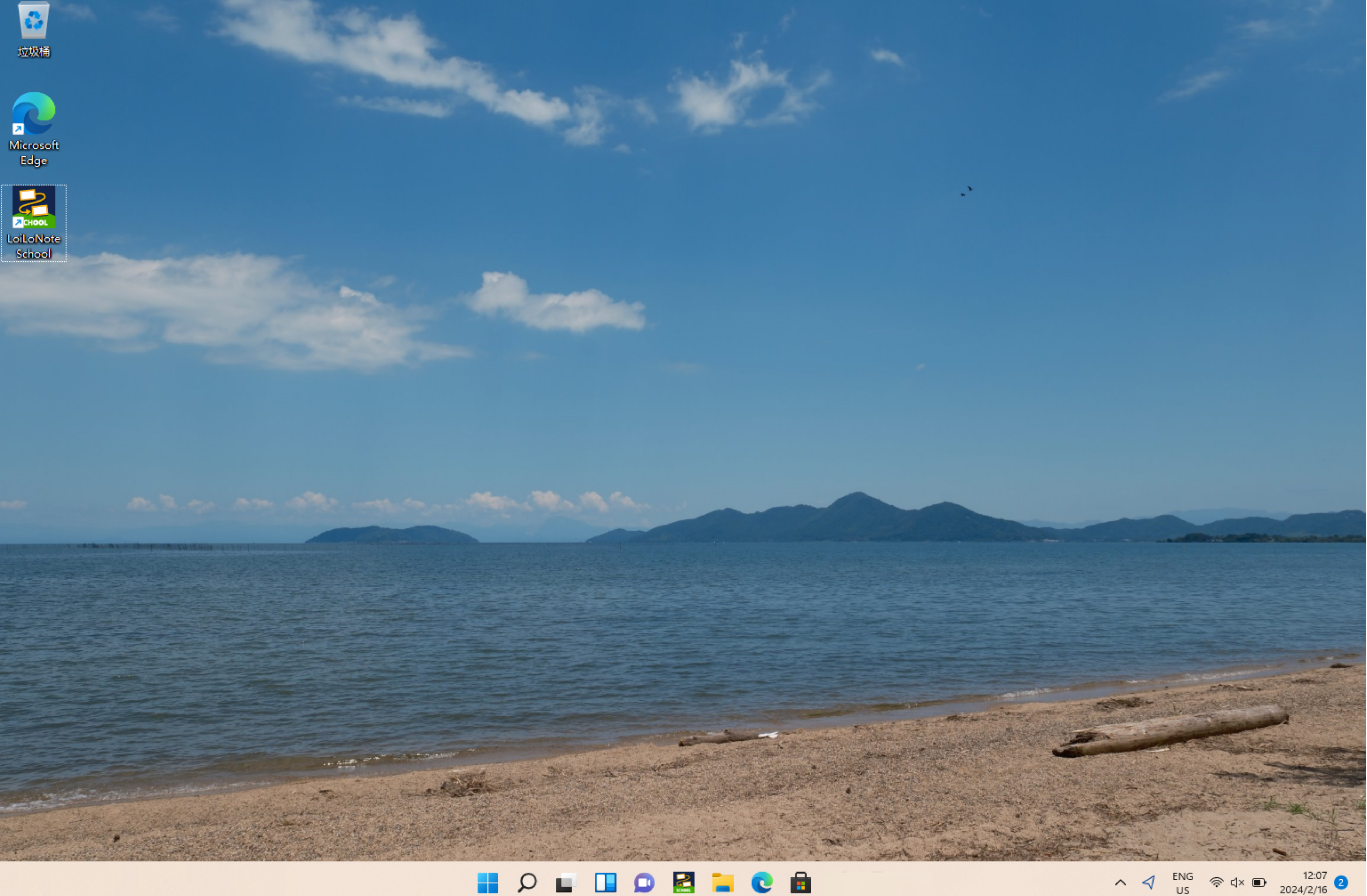Click the muted speaker volume icon
This screenshot has width=1367, height=896.
point(1237,882)
